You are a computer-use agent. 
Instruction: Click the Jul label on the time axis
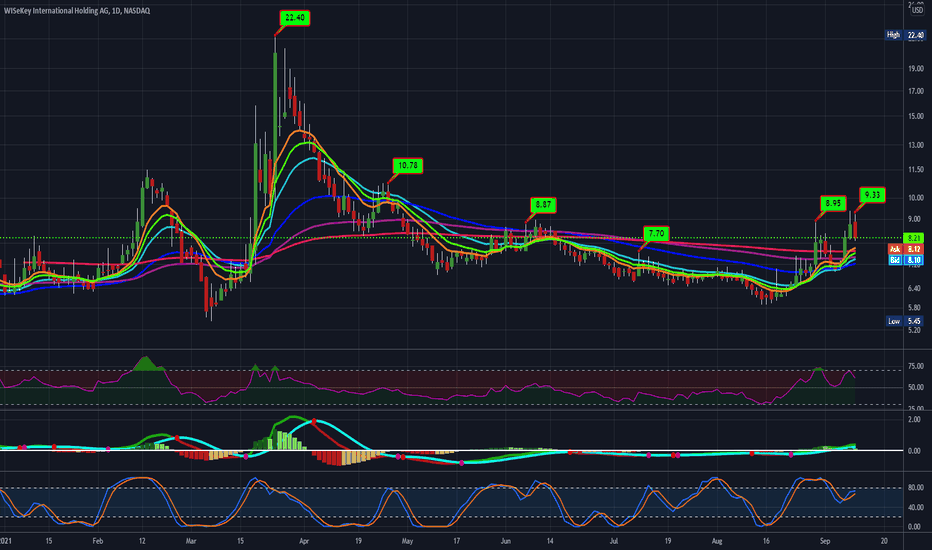coord(613,541)
